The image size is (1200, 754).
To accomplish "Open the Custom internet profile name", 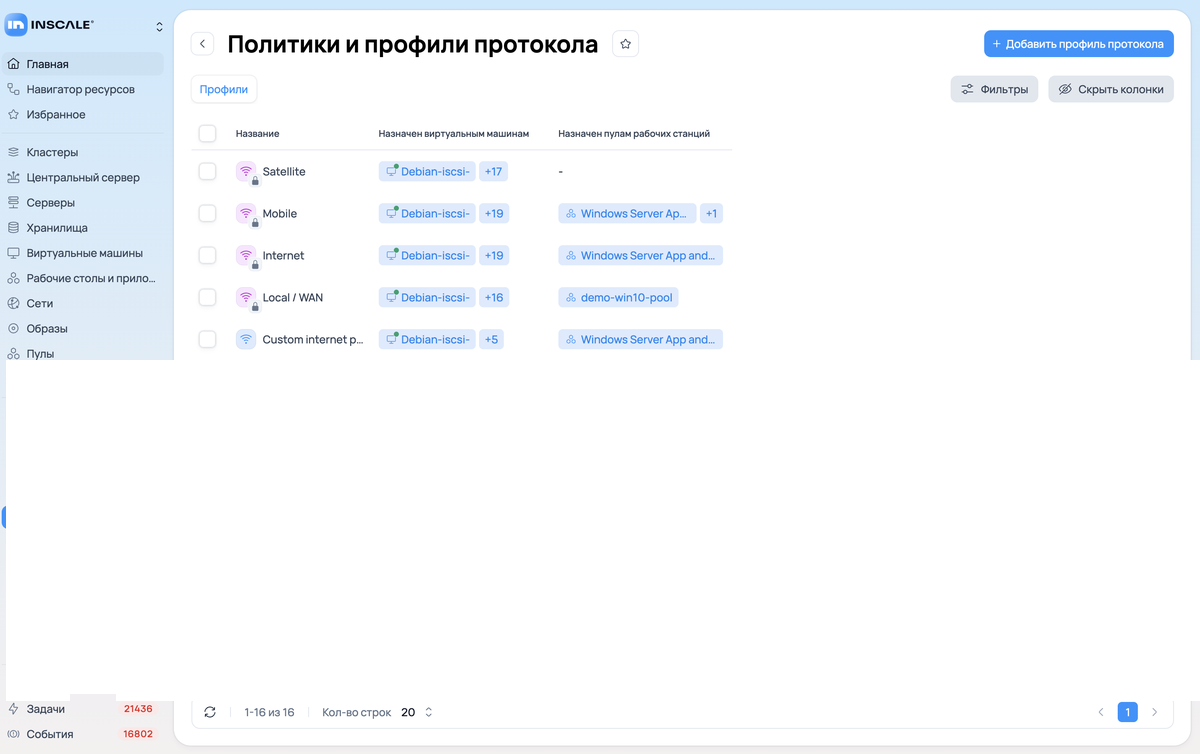I will (x=313, y=340).
